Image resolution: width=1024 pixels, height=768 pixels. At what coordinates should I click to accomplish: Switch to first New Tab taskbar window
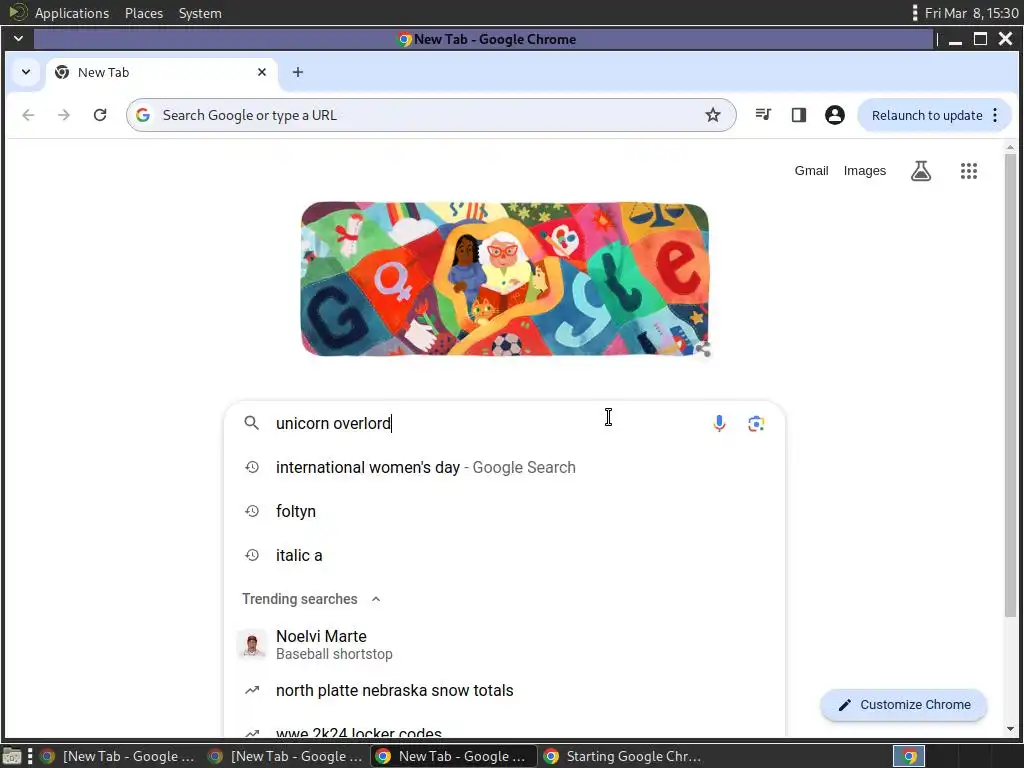tap(118, 756)
